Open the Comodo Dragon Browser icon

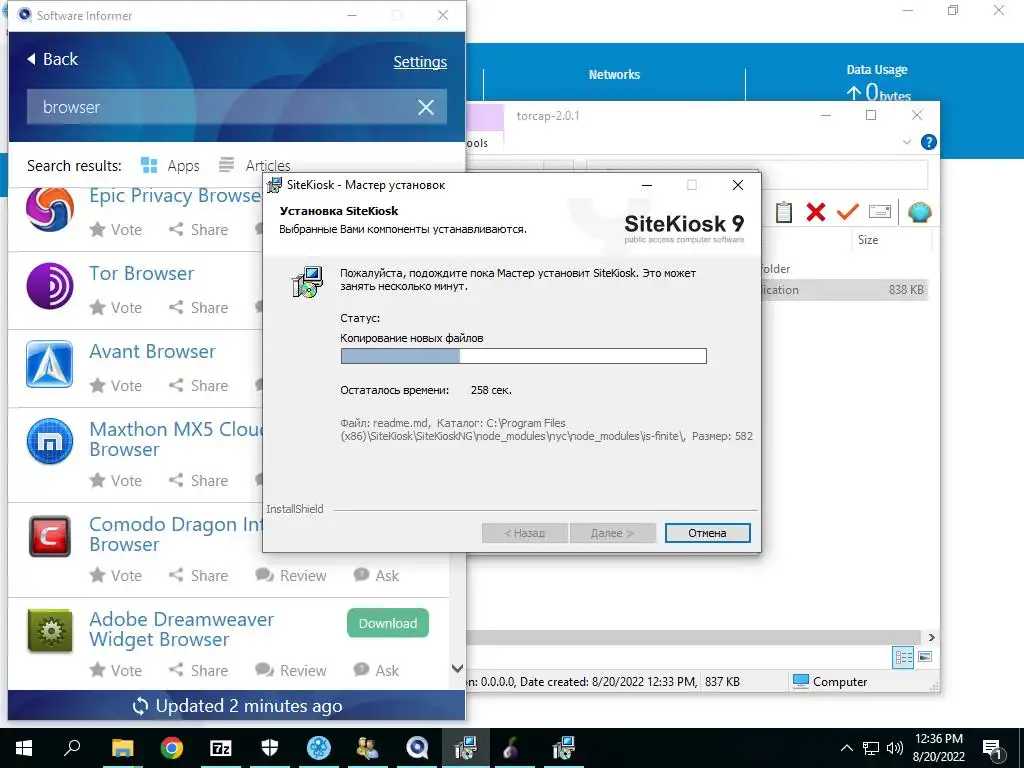(x=50, y=537)
